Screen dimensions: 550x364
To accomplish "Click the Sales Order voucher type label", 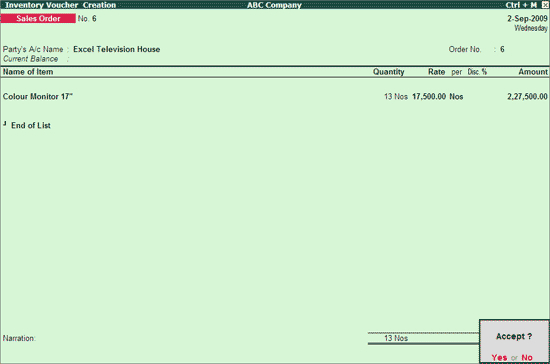I will click(x=38, y=19).
